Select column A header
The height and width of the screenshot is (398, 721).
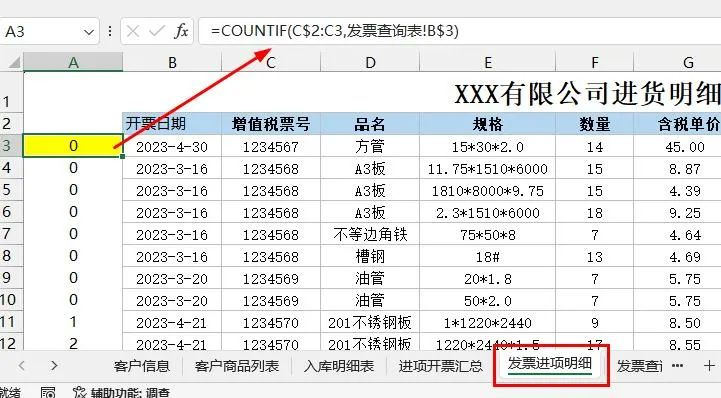(73, 62)
